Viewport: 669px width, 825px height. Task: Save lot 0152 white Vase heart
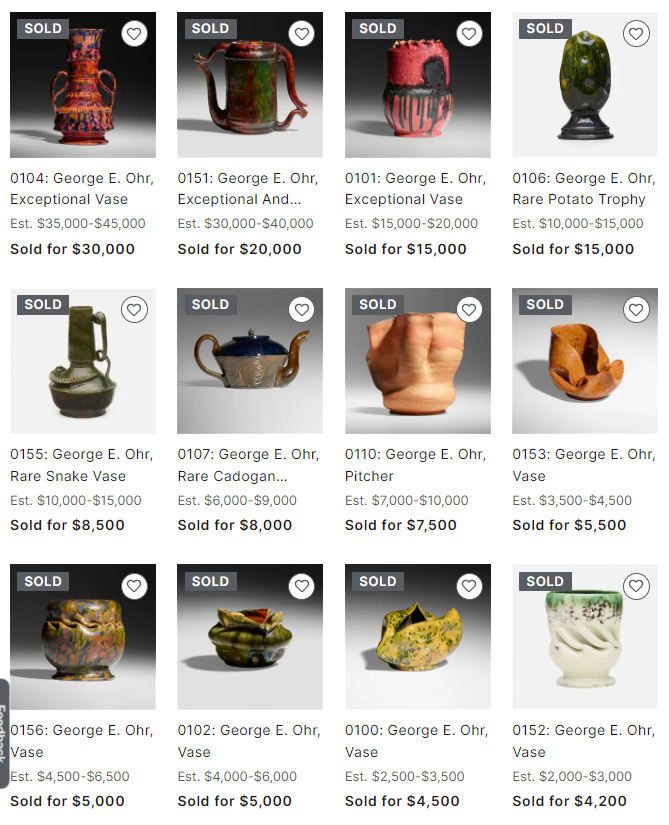(x=636, y=586)
